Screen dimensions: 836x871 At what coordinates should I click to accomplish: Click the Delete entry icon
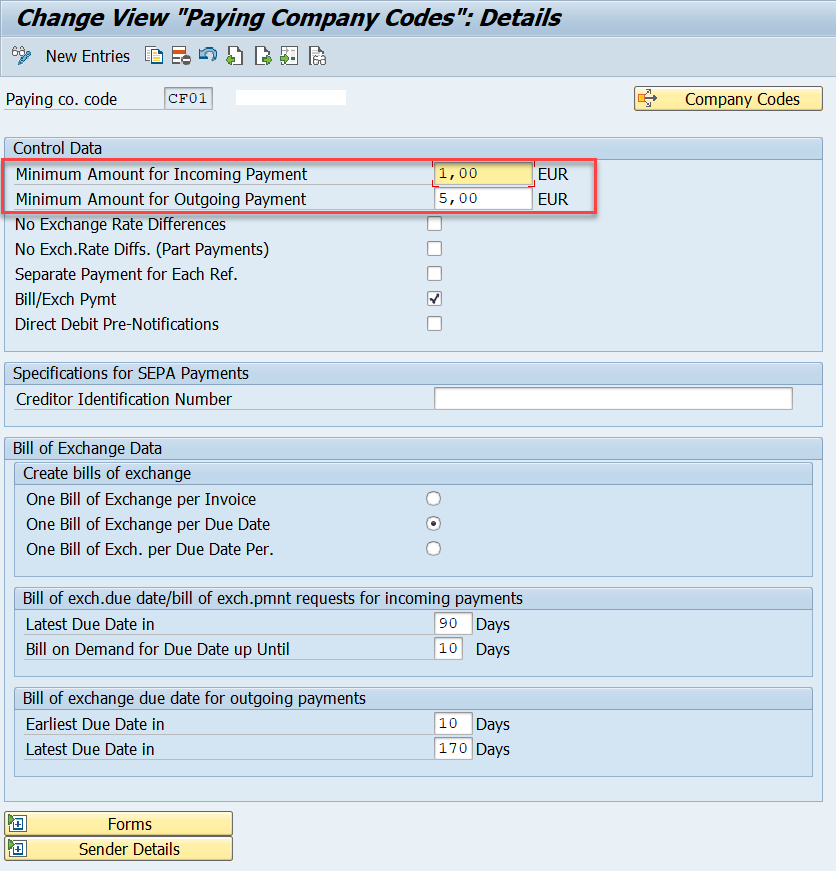click(x=181, y=56)
